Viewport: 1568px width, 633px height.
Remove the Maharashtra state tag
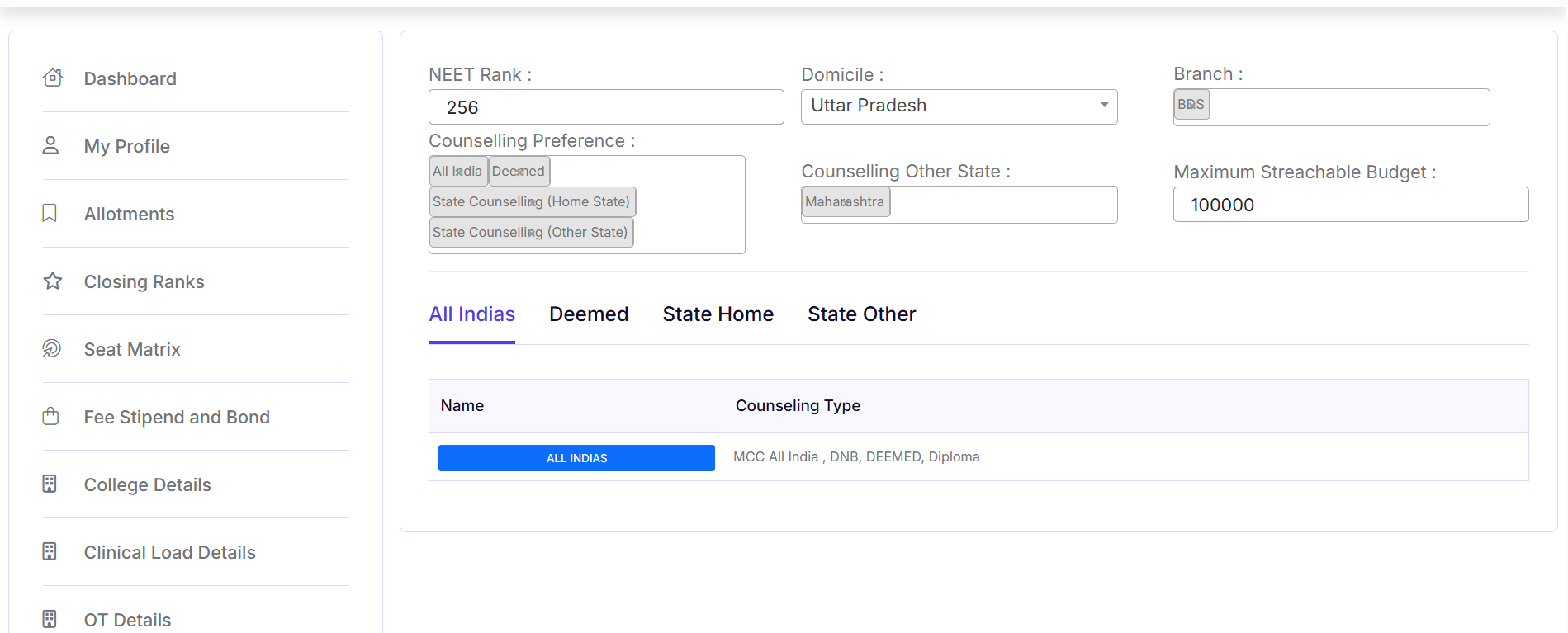pos(845,202)
